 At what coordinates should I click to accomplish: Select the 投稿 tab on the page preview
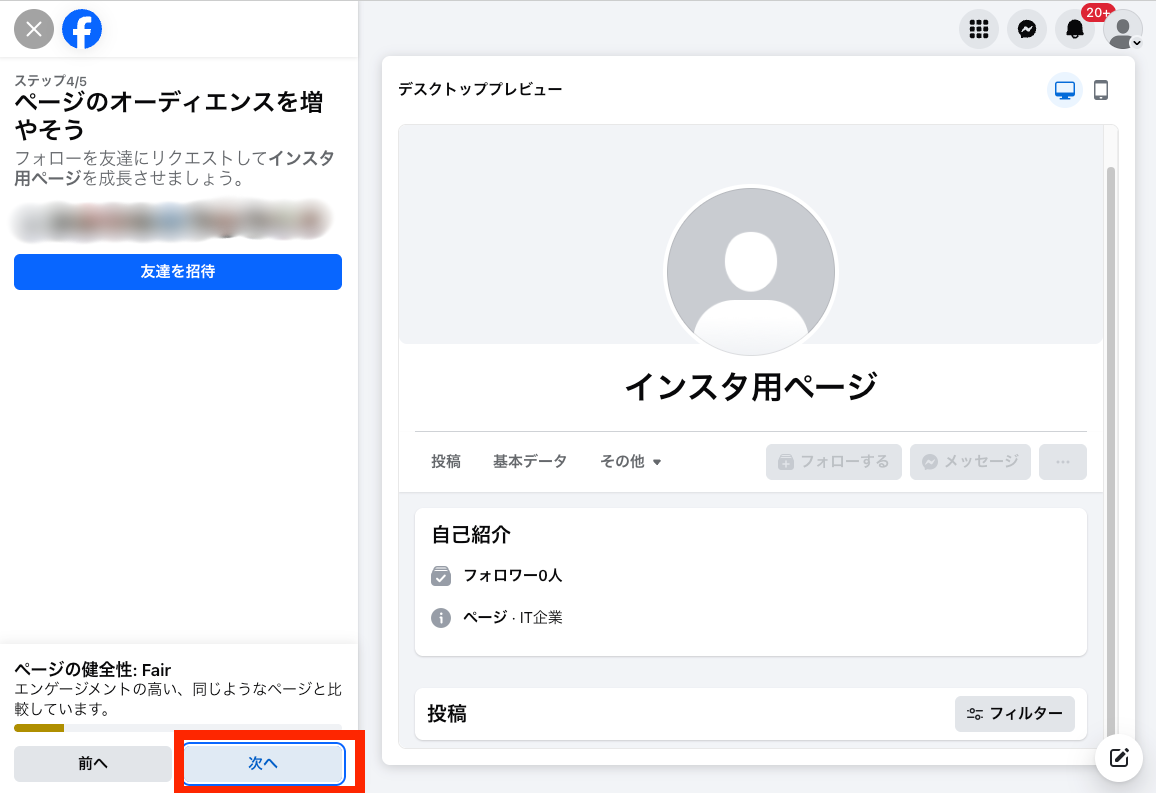[x=445, y=461]
